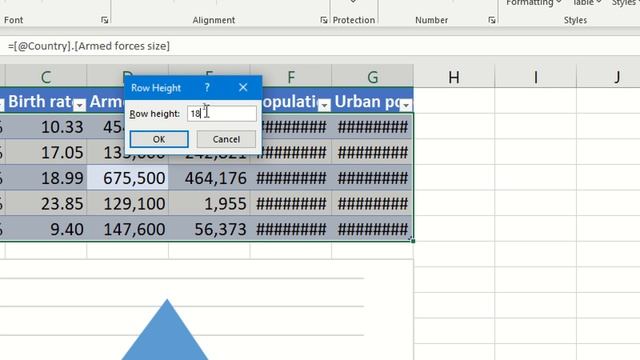
Task: Click the Birth rate cell 9.40
Action: (46, 229)
